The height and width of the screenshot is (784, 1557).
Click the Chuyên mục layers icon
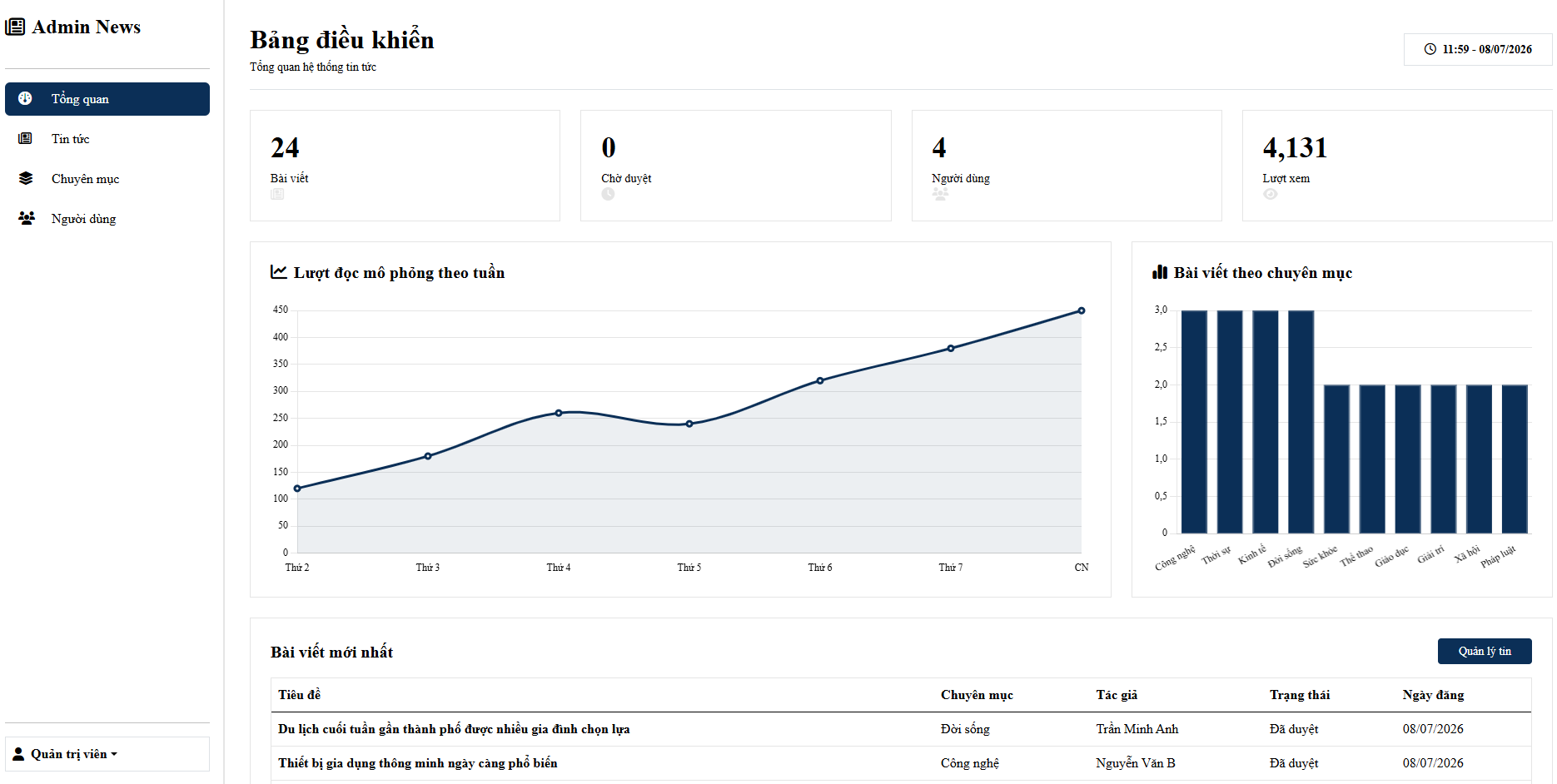[x=26, y=178]
